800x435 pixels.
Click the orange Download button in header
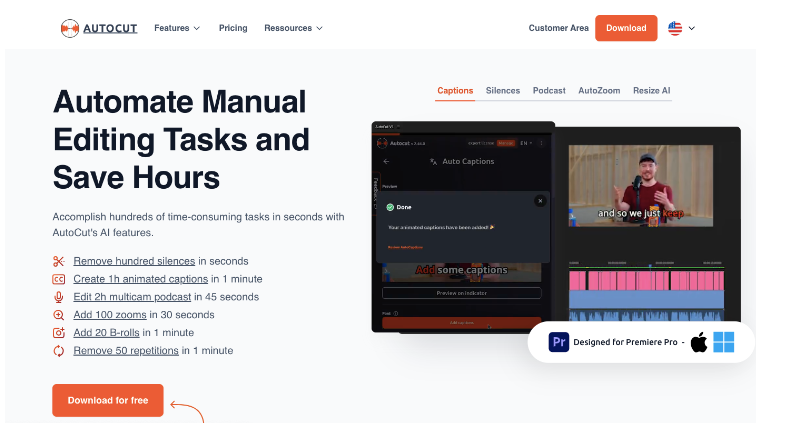(626, 28)
